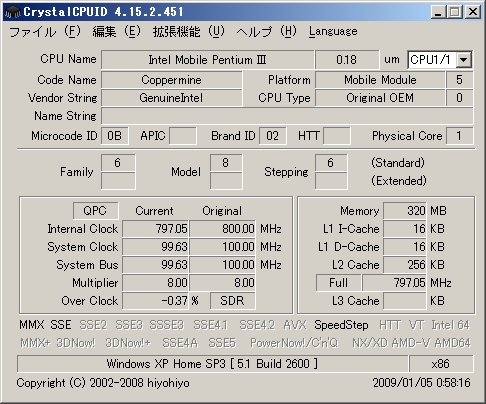This screenshot has width=486, height=404.
Task: Click the Windows XP Home SP3 OS field
Action: [x=212, y=364]
